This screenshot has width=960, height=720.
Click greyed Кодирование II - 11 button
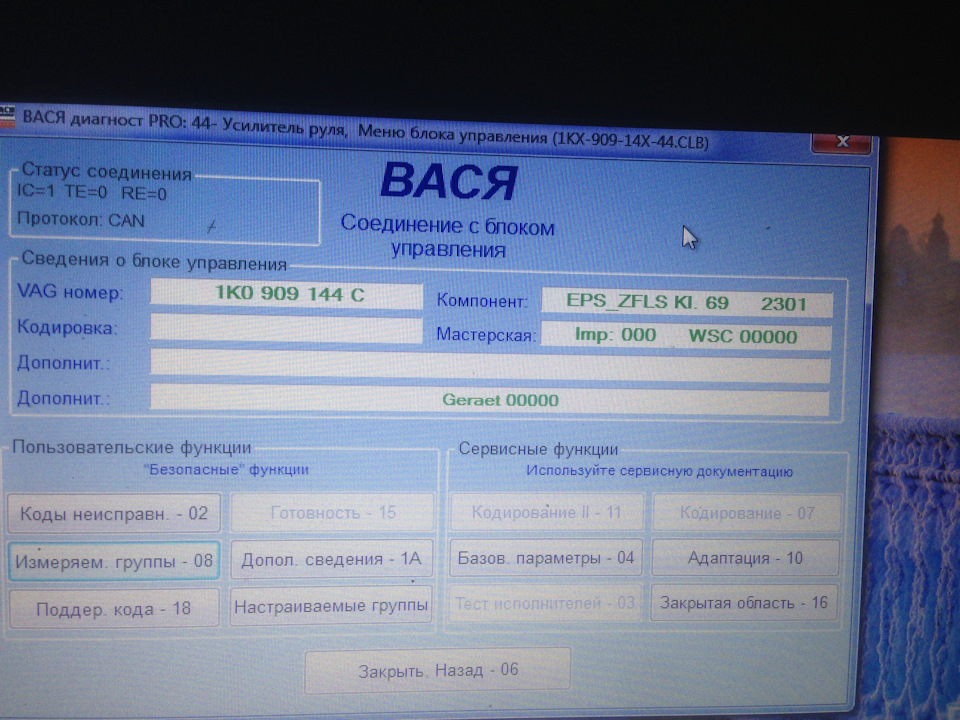[x=547, y=512]
